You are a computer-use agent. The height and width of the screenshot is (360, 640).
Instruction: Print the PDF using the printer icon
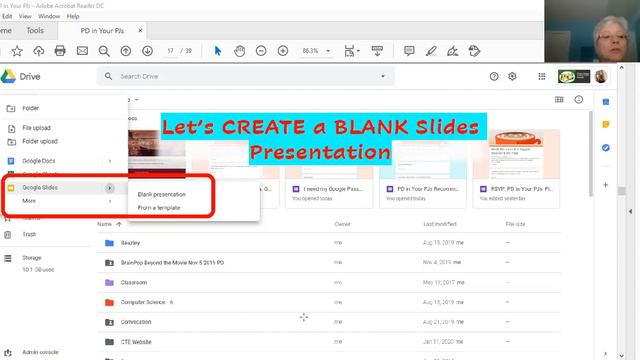[60, 51]
